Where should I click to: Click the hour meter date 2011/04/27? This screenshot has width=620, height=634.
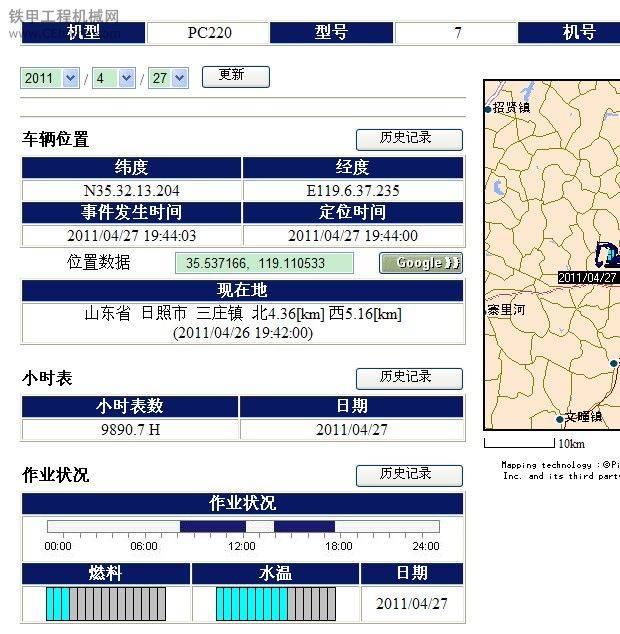[x=351, y=429]
